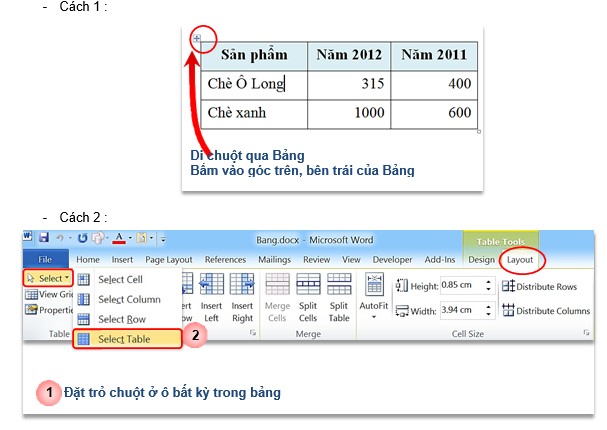607x430 pixels.
Task: Click the Split Table icon
Action: tap(339, 285)
